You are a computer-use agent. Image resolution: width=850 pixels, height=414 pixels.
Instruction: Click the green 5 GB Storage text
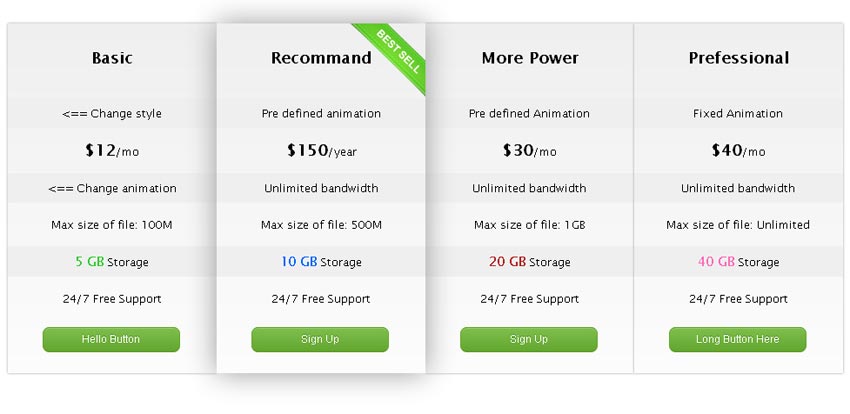point(112,262)
